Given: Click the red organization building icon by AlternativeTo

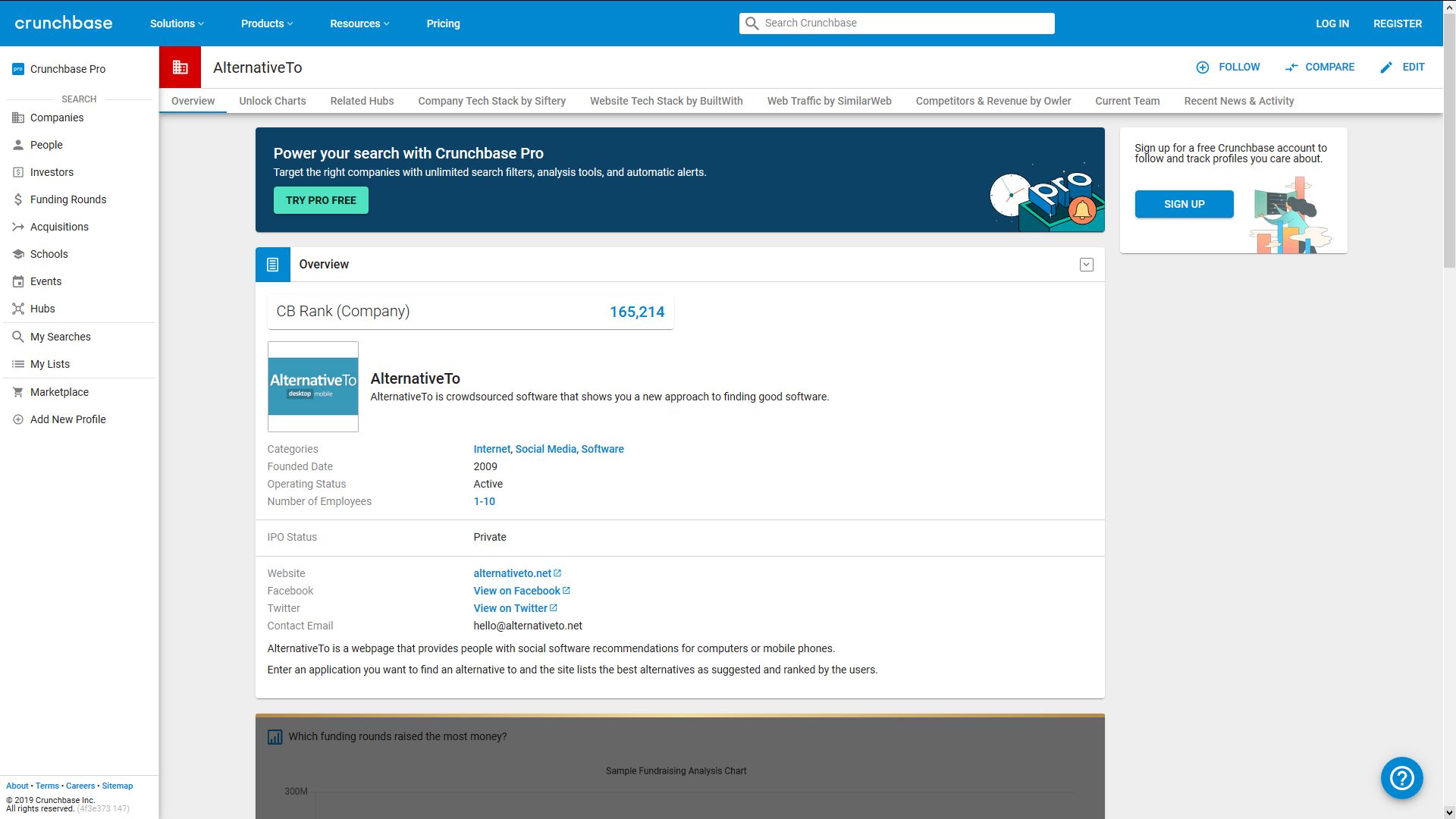Looking at the screenshot, I should point(180,67).
